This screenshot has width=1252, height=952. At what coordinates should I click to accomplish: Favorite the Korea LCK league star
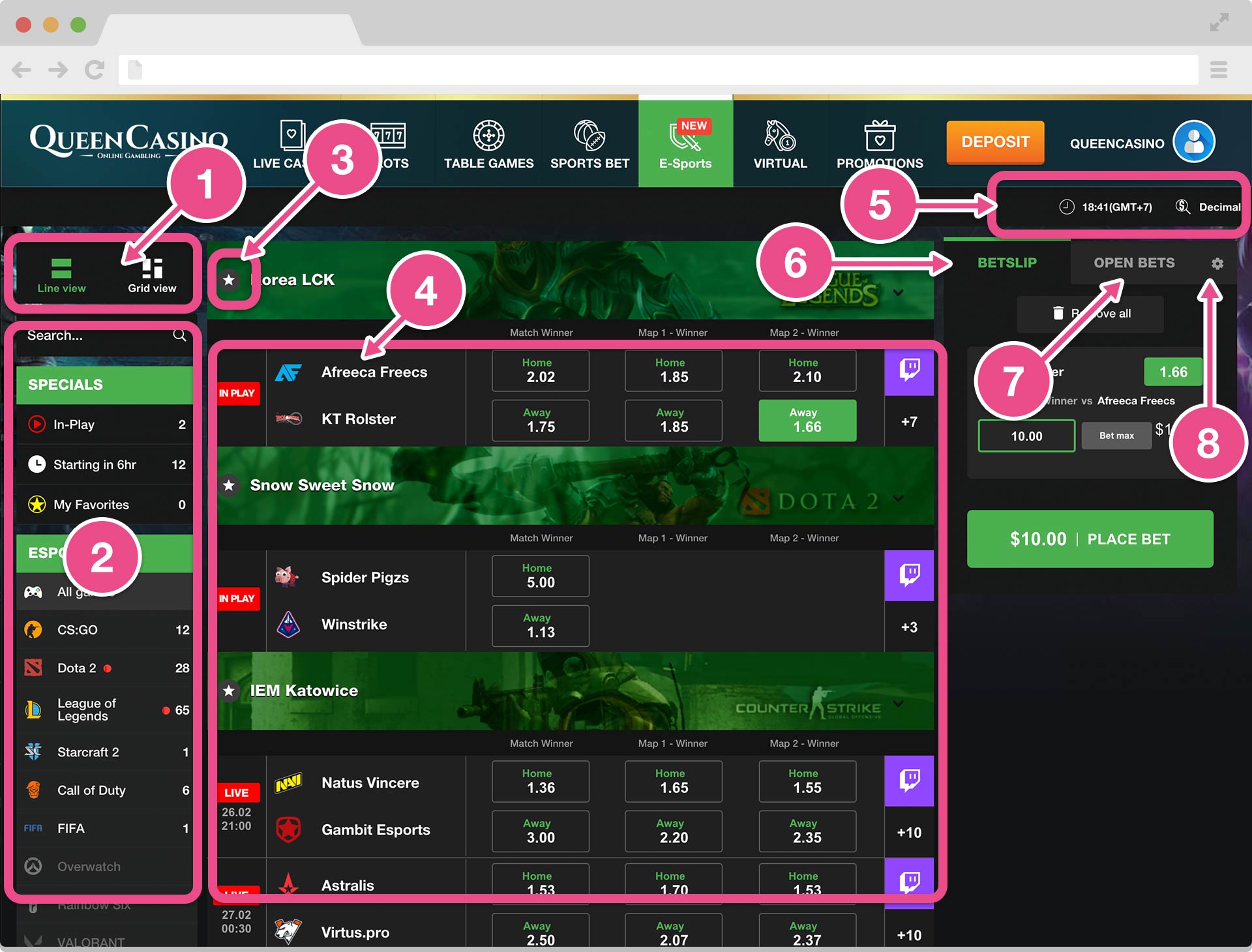(229, 280)
